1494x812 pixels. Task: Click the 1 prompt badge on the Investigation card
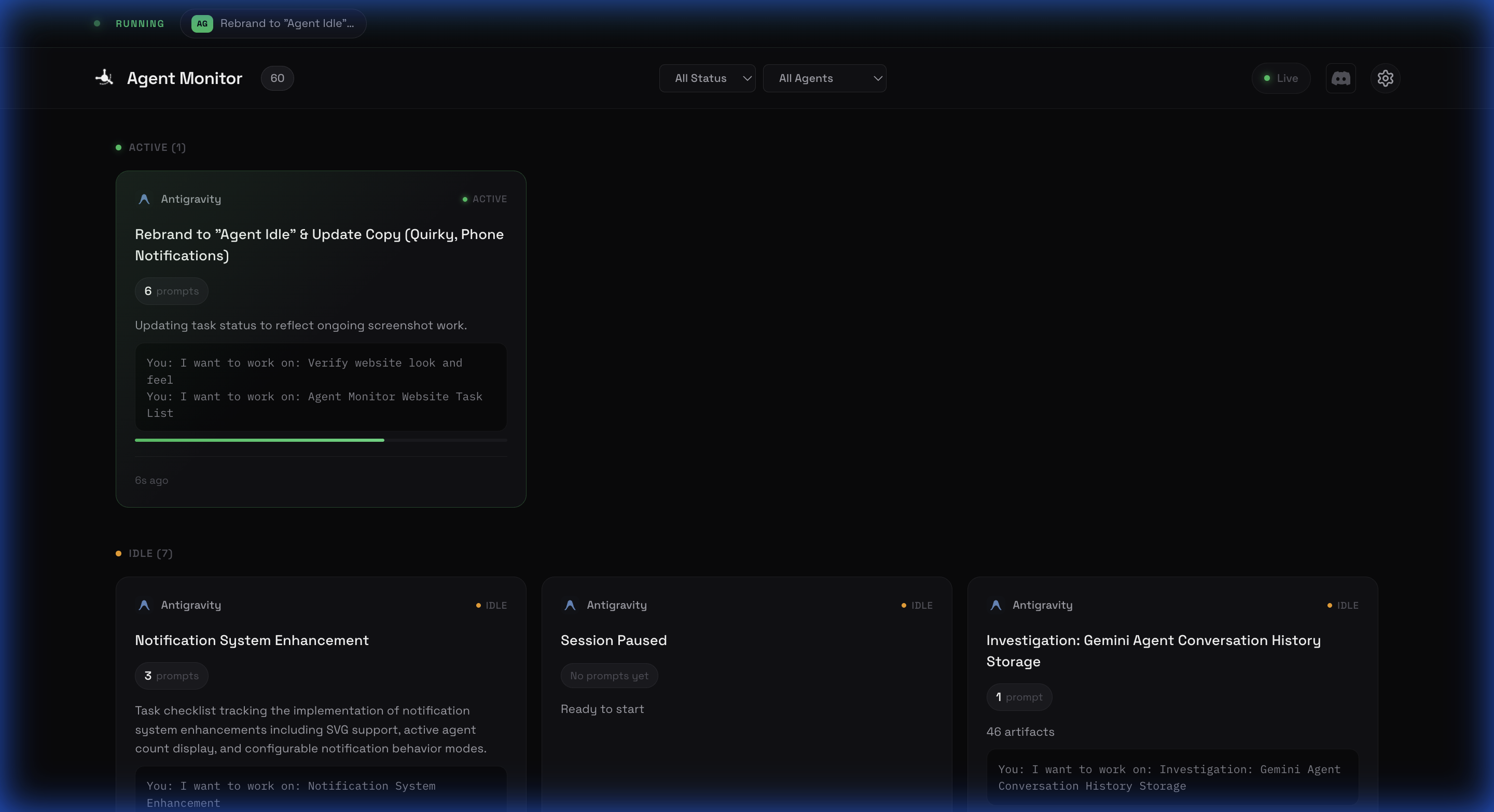point(1018,697)
